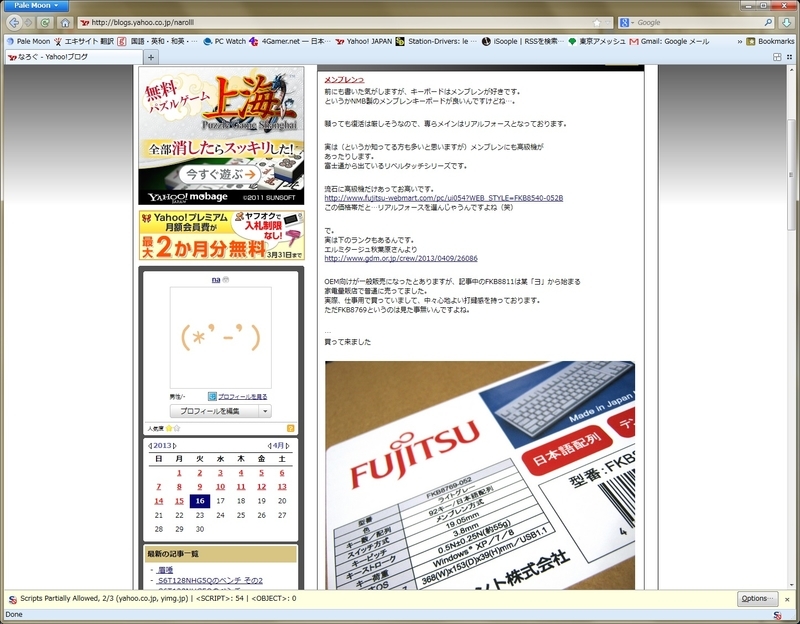Click in the address bar URL field
The width and height of the screenshot is (800, 624).
(x=337, y=22)
